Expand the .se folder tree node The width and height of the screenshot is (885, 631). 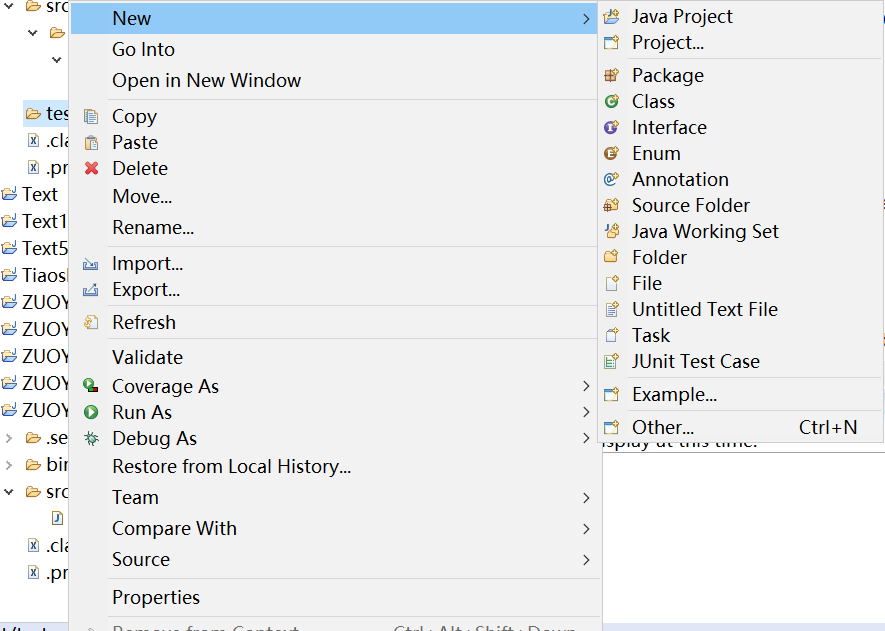coord(8,438)
